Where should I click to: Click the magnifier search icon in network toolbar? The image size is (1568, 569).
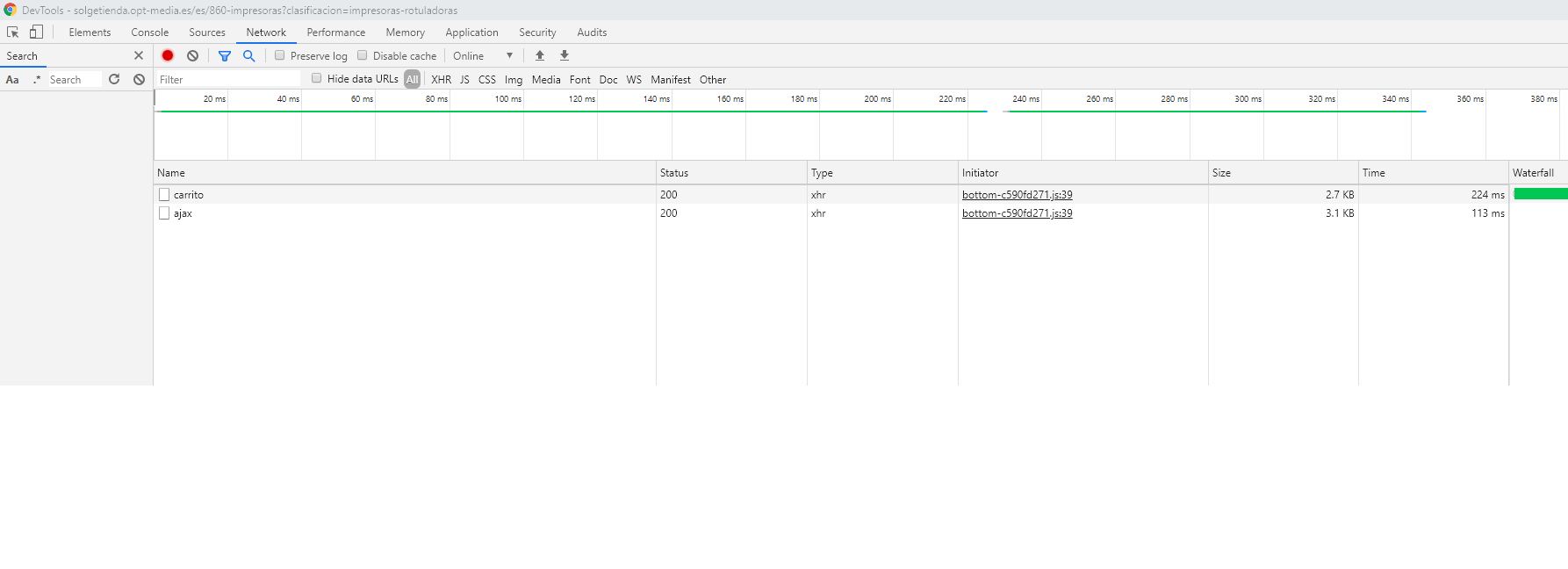click(x=249, y=55)
